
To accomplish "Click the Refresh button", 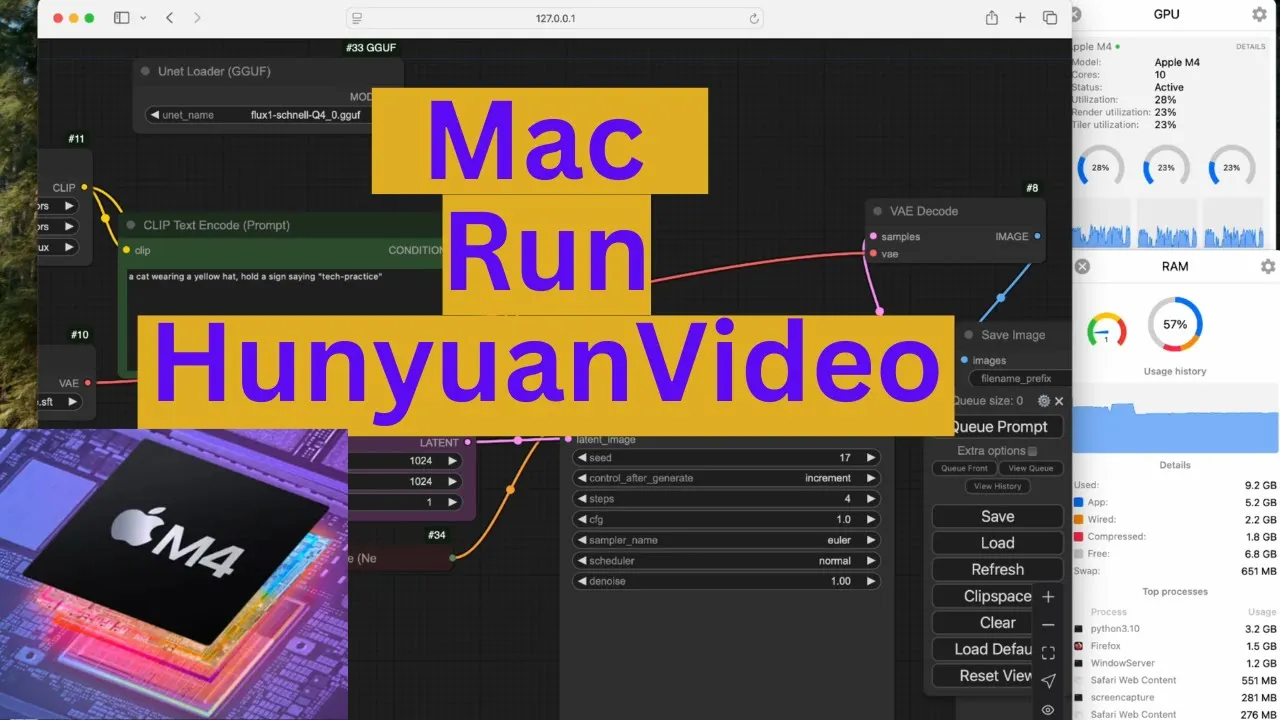I will [997, 570].
